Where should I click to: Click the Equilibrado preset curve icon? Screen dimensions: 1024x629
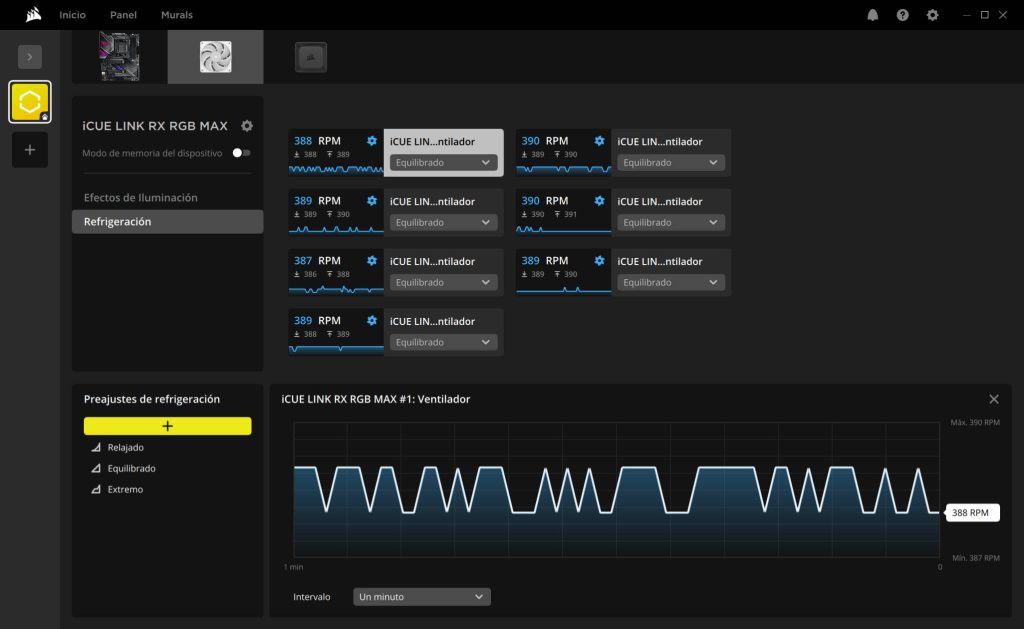click(x=96, y=468)
